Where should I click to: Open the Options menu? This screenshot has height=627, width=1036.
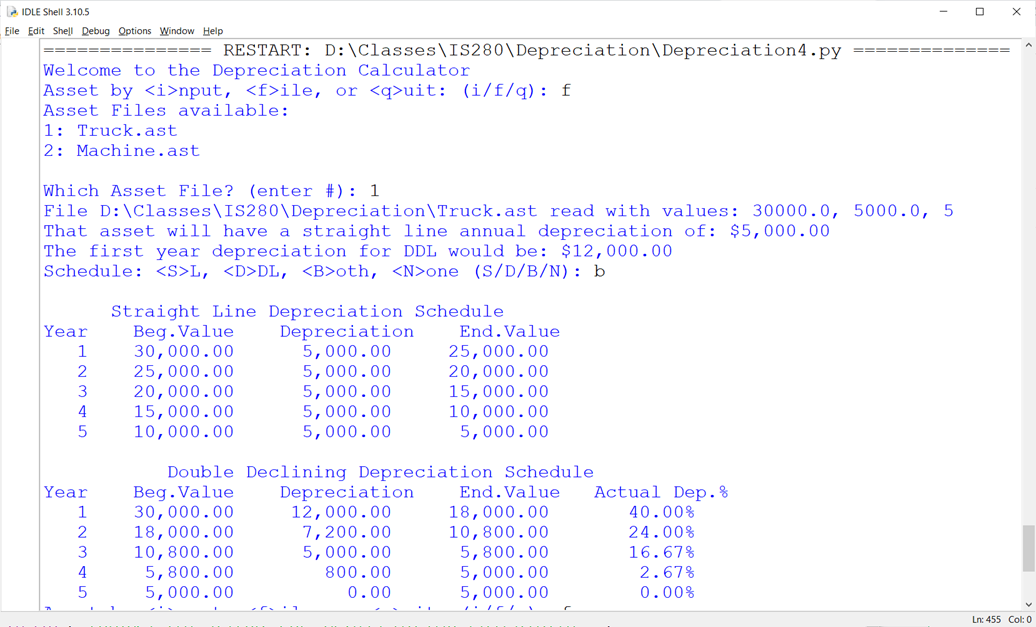click(135, 31)
